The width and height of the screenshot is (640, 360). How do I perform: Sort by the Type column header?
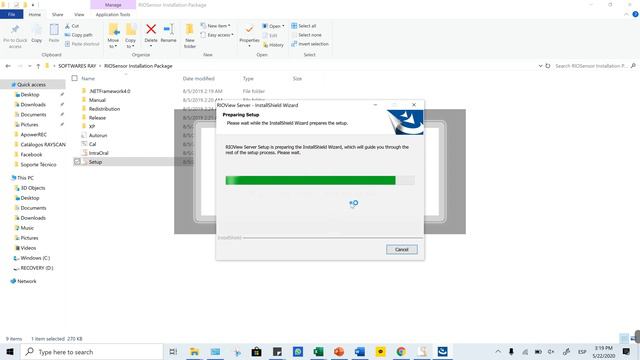(x=248, y=78)
